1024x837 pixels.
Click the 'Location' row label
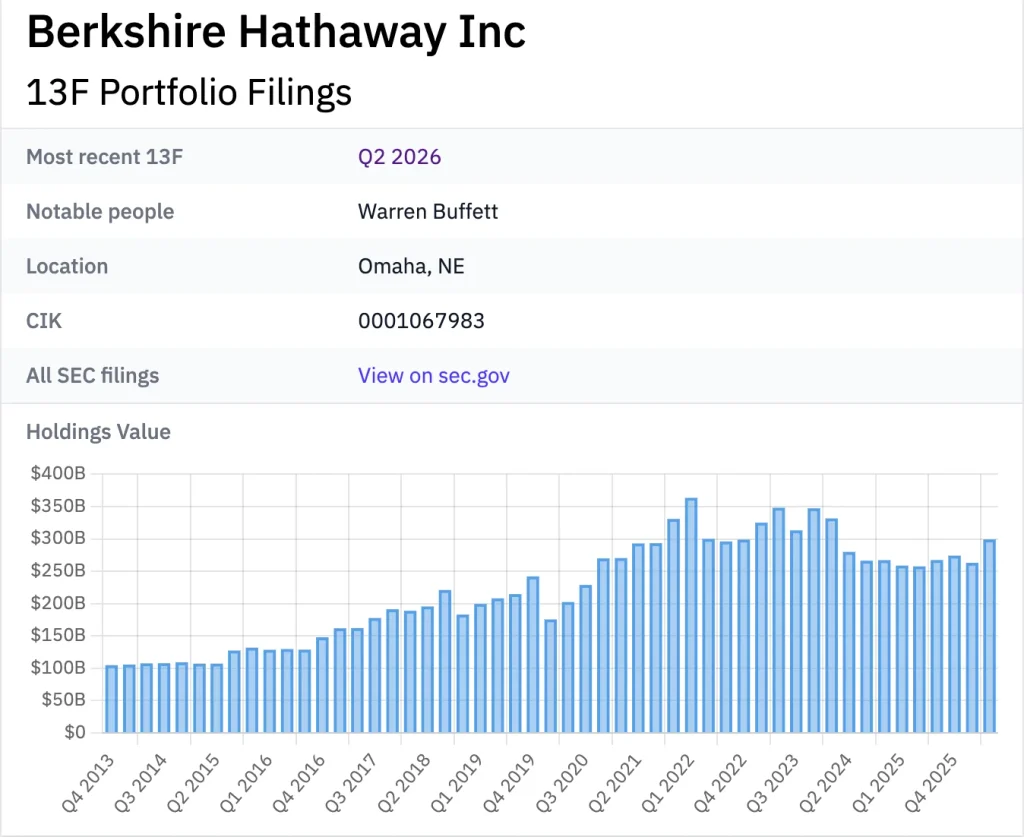[x=67, y=266]
